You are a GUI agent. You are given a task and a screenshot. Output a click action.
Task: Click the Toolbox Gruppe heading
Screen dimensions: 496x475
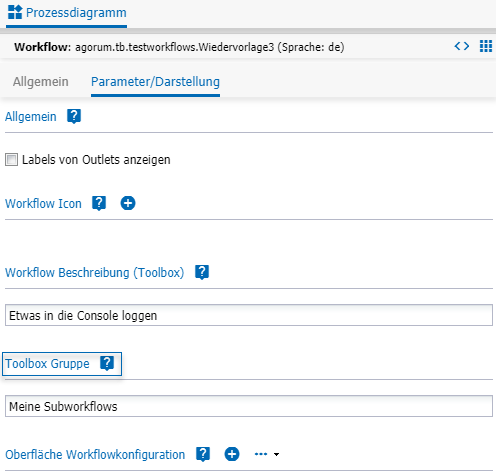[x=47, y=364]
